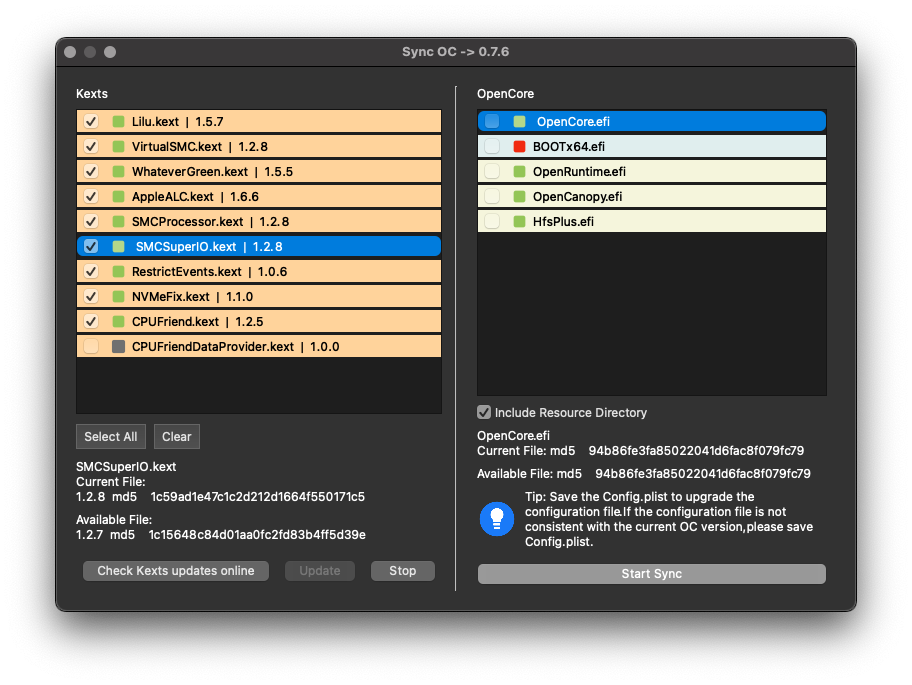Click green status icon of VirtualSMC.kext

119,147
